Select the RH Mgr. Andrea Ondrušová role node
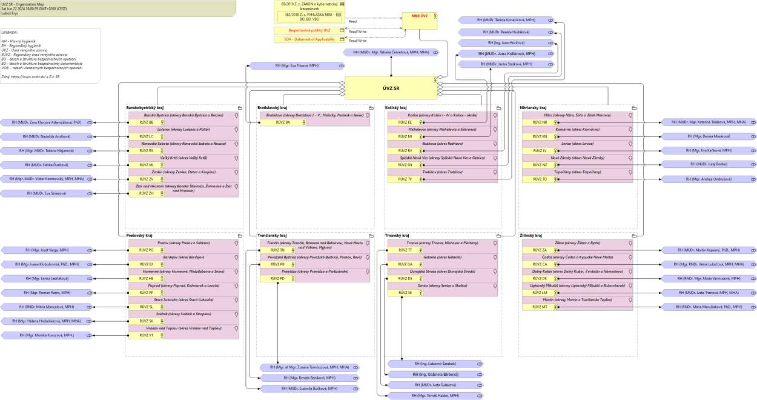The image size is (757, 400). [x=709, y=179]
